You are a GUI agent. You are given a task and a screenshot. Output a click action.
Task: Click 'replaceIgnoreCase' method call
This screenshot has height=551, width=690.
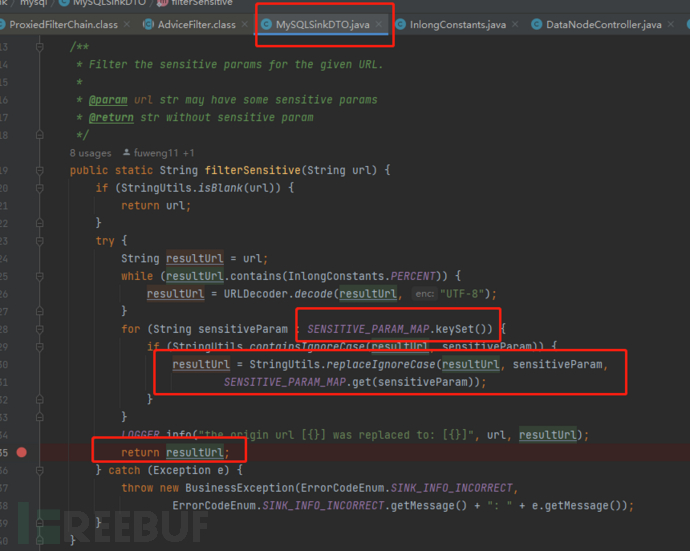click(381, 364)
